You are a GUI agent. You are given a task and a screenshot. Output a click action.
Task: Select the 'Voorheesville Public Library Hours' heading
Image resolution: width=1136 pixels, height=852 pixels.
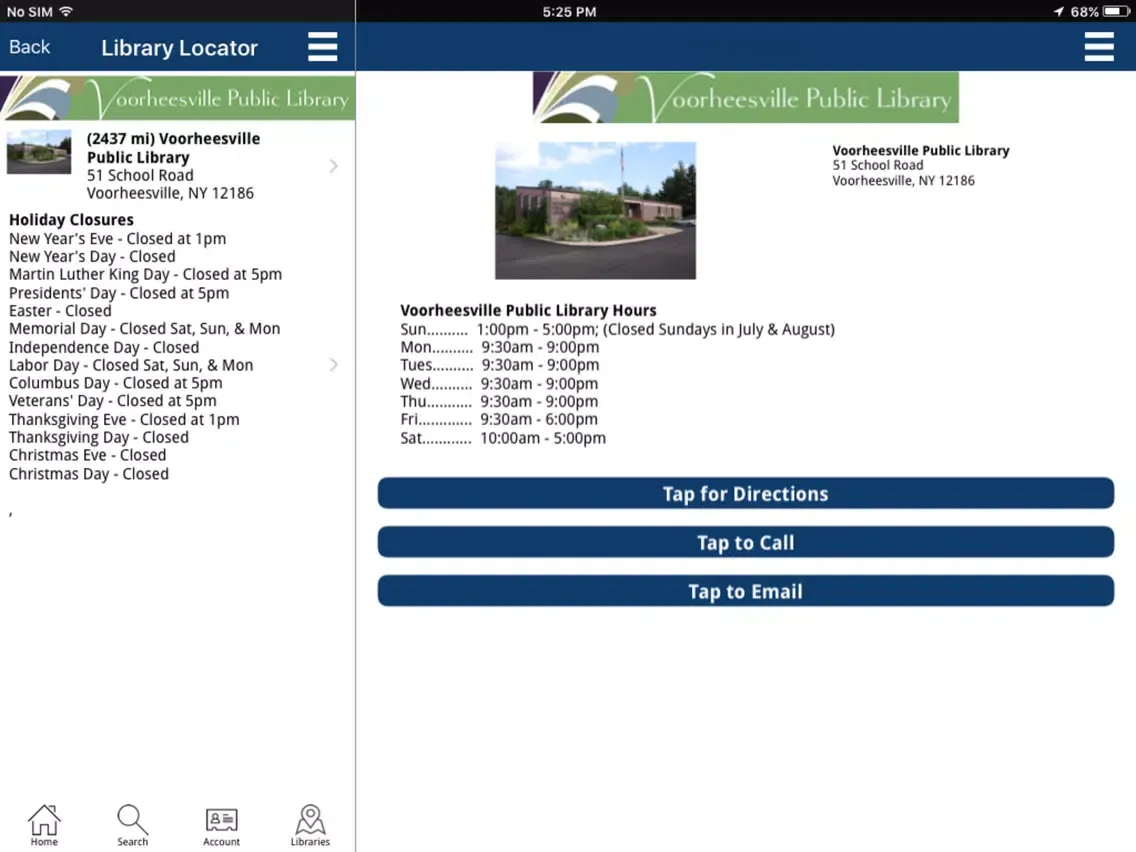tap(528, 310)
